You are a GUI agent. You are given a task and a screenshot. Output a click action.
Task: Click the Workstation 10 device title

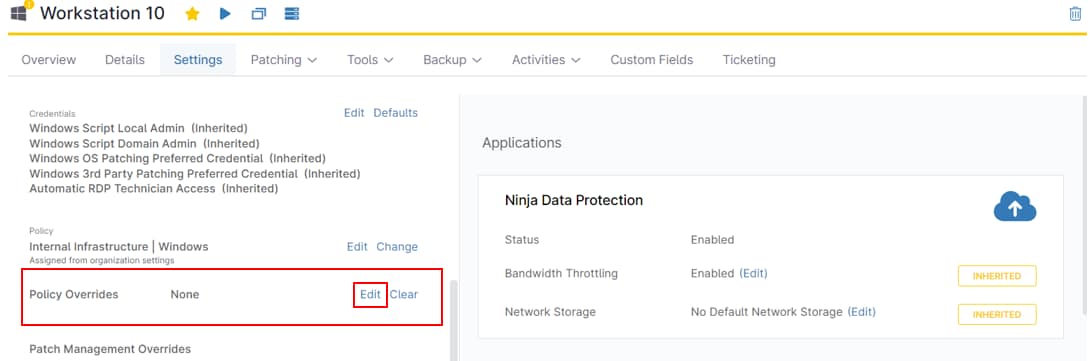[x=102, y=13]
